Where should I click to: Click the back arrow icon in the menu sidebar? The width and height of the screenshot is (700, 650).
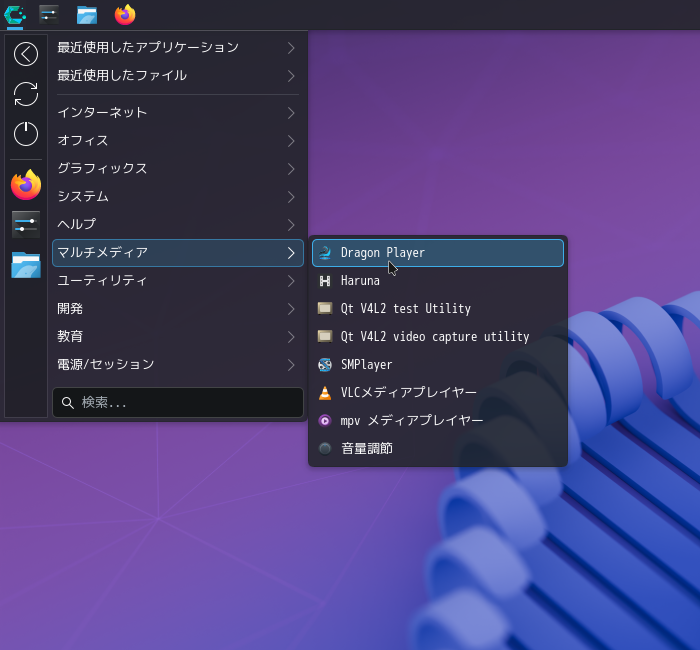[26, 54]
